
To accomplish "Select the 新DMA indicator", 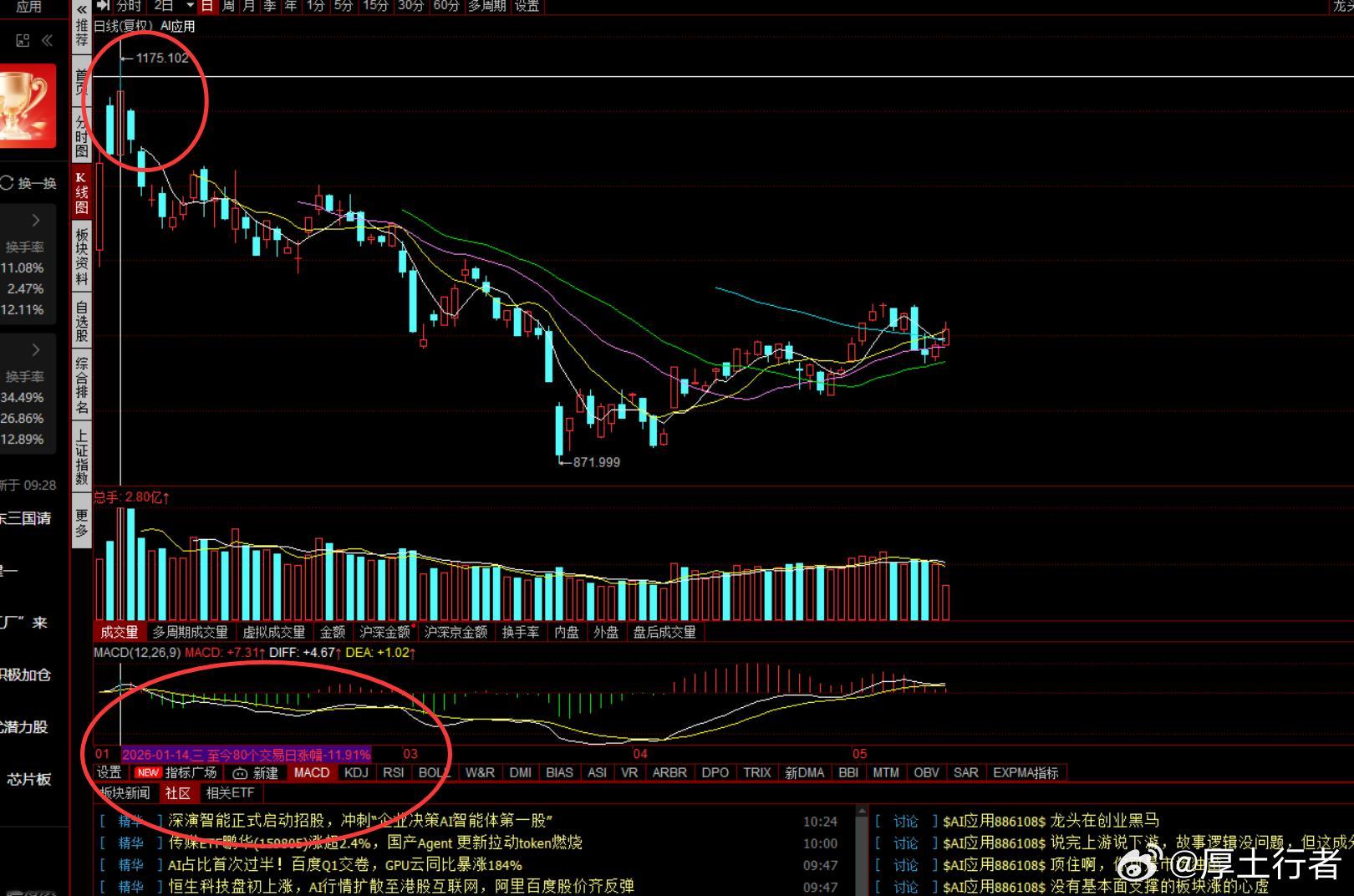I will tap(805, 772).
